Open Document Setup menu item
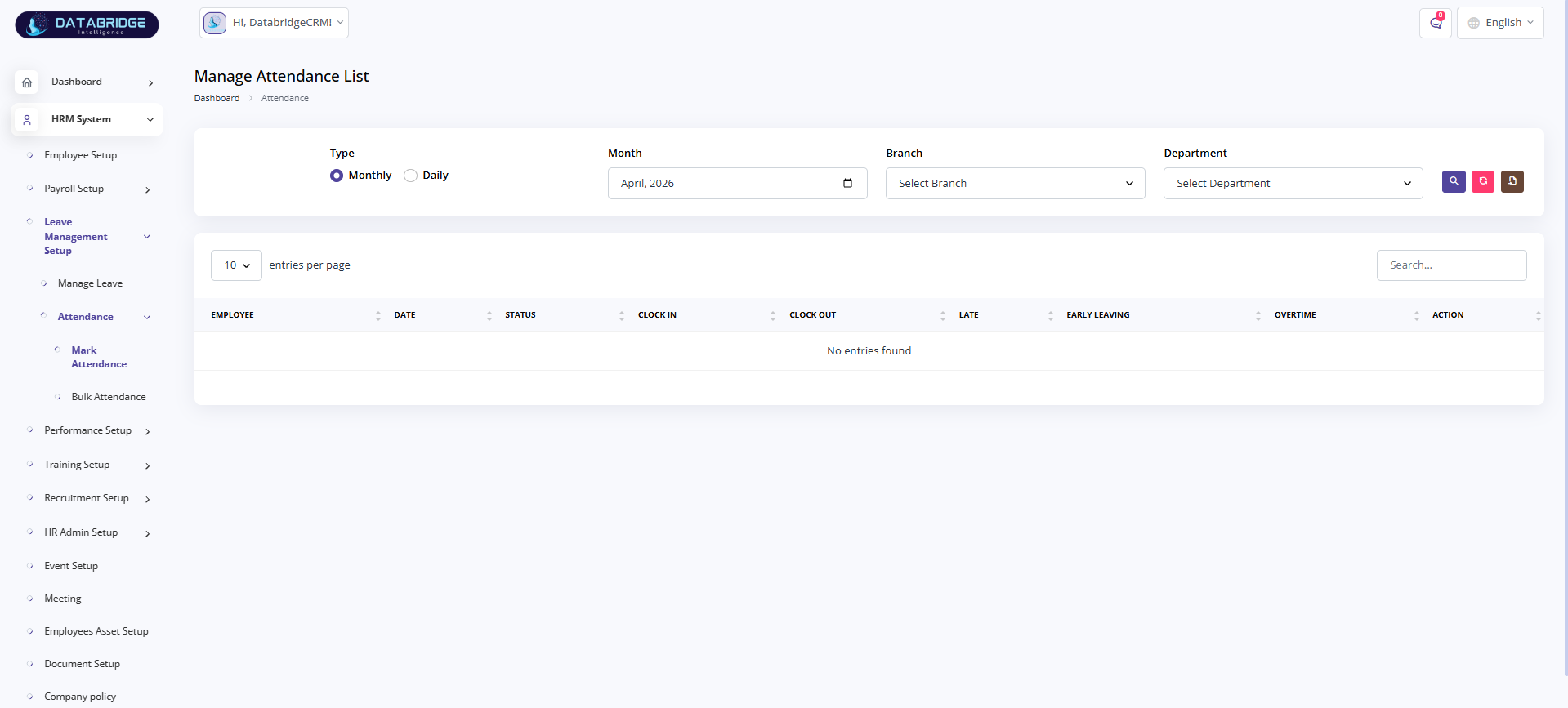This screenshot has width=1568, height=708. point(83,664)
